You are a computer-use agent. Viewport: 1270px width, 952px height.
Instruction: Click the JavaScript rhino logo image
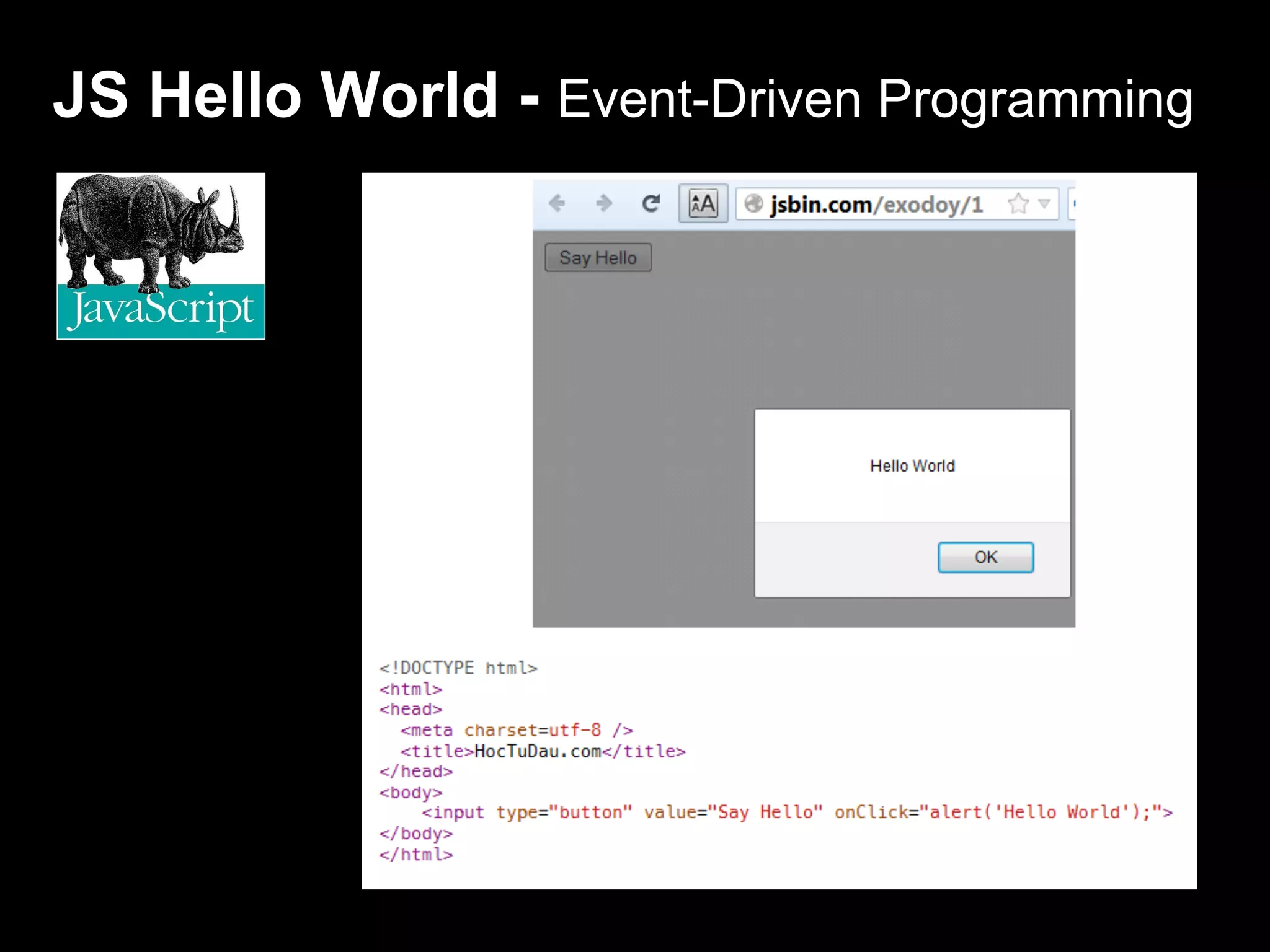[x=161, y=256]
